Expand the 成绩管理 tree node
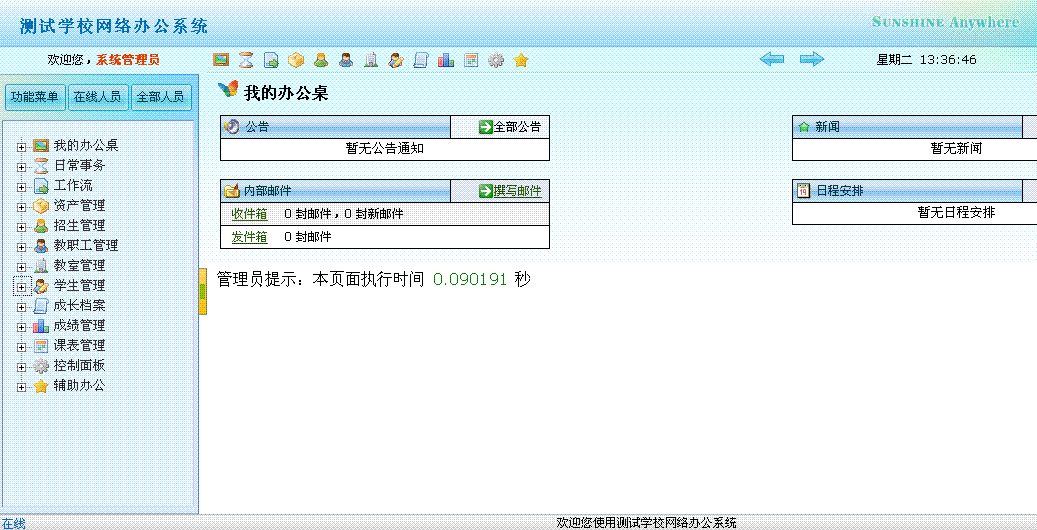 (22, 327)
